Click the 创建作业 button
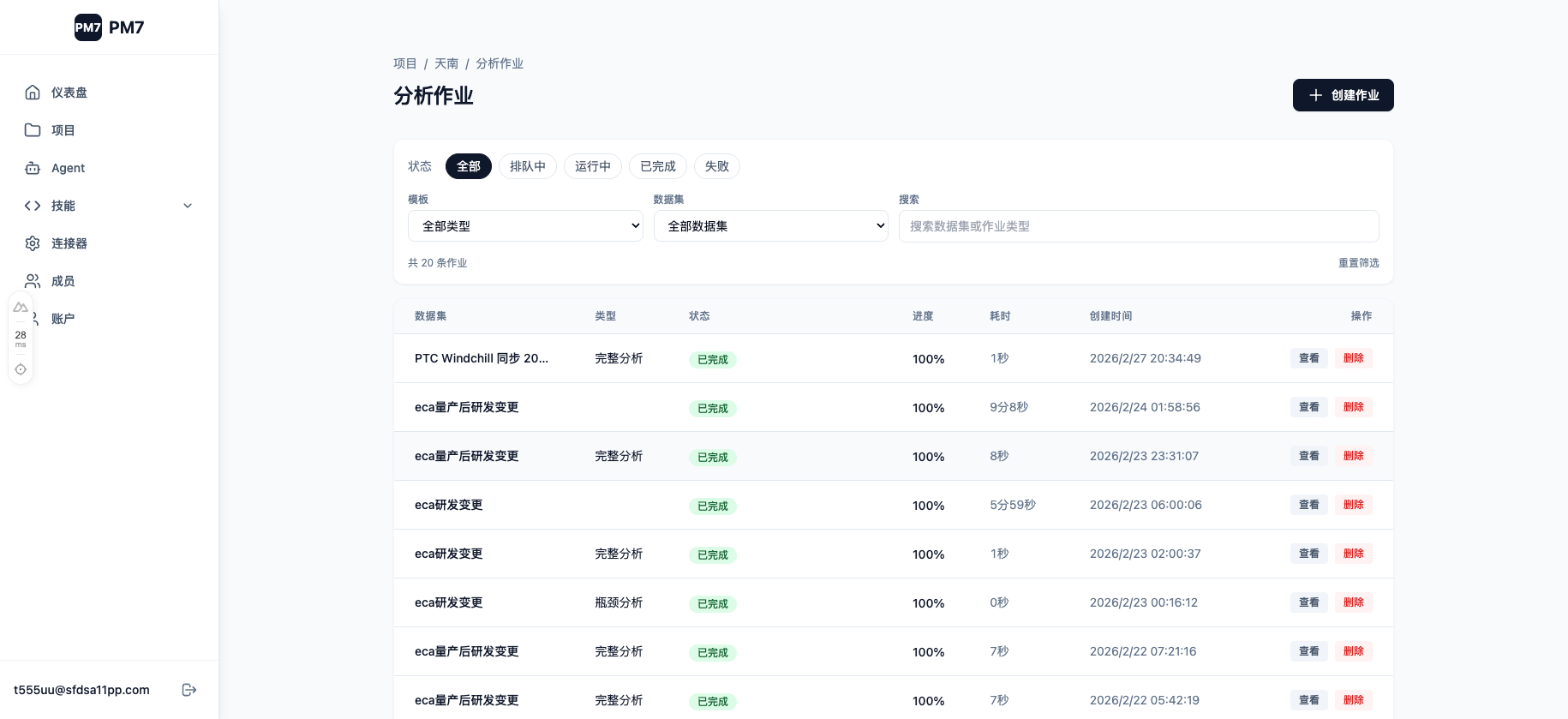This screenshot has height=719, width=1568. 1344,95
